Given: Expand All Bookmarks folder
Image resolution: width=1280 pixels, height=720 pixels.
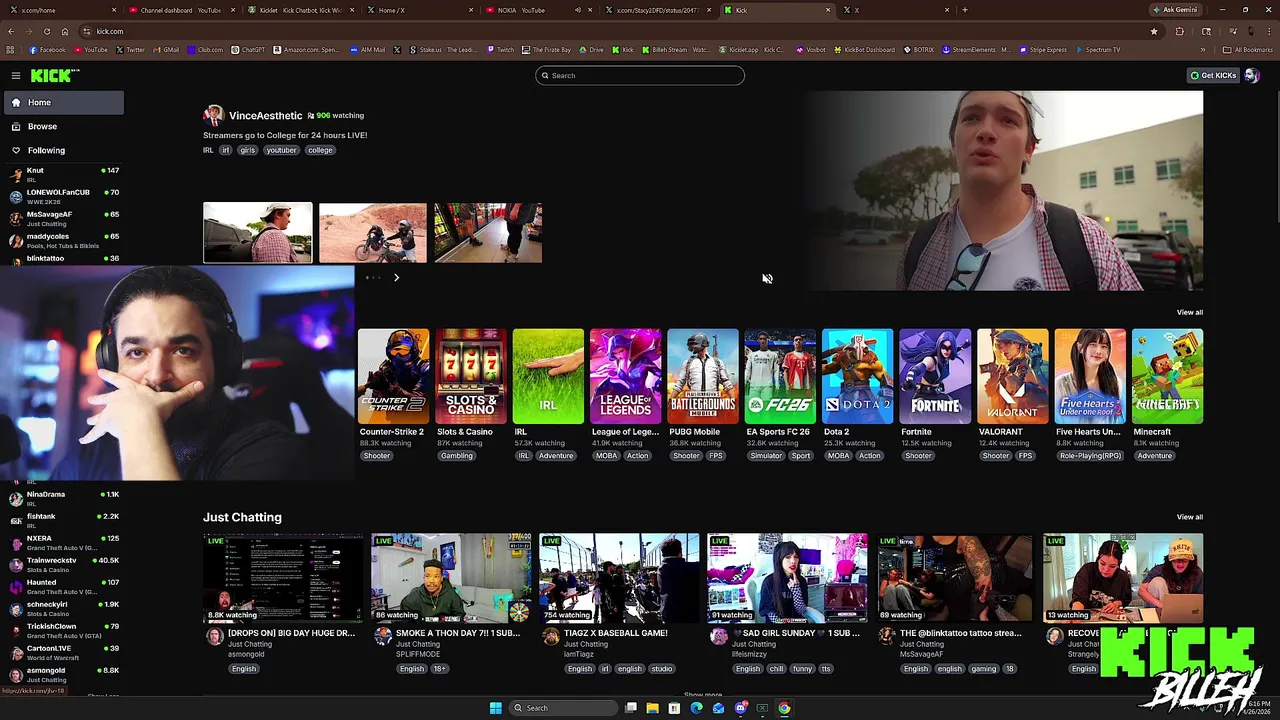Looking at the screenshot, I should pos(1247,50).
